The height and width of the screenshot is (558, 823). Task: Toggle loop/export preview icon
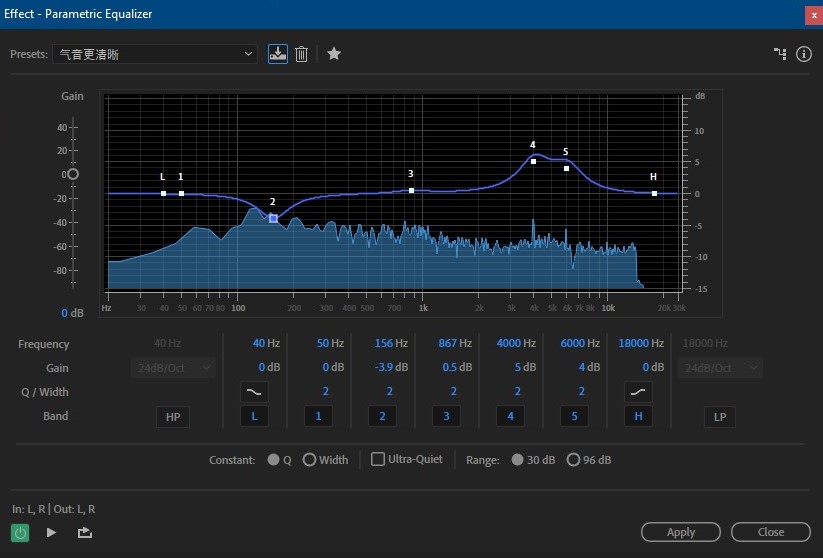tap(85, 533)
